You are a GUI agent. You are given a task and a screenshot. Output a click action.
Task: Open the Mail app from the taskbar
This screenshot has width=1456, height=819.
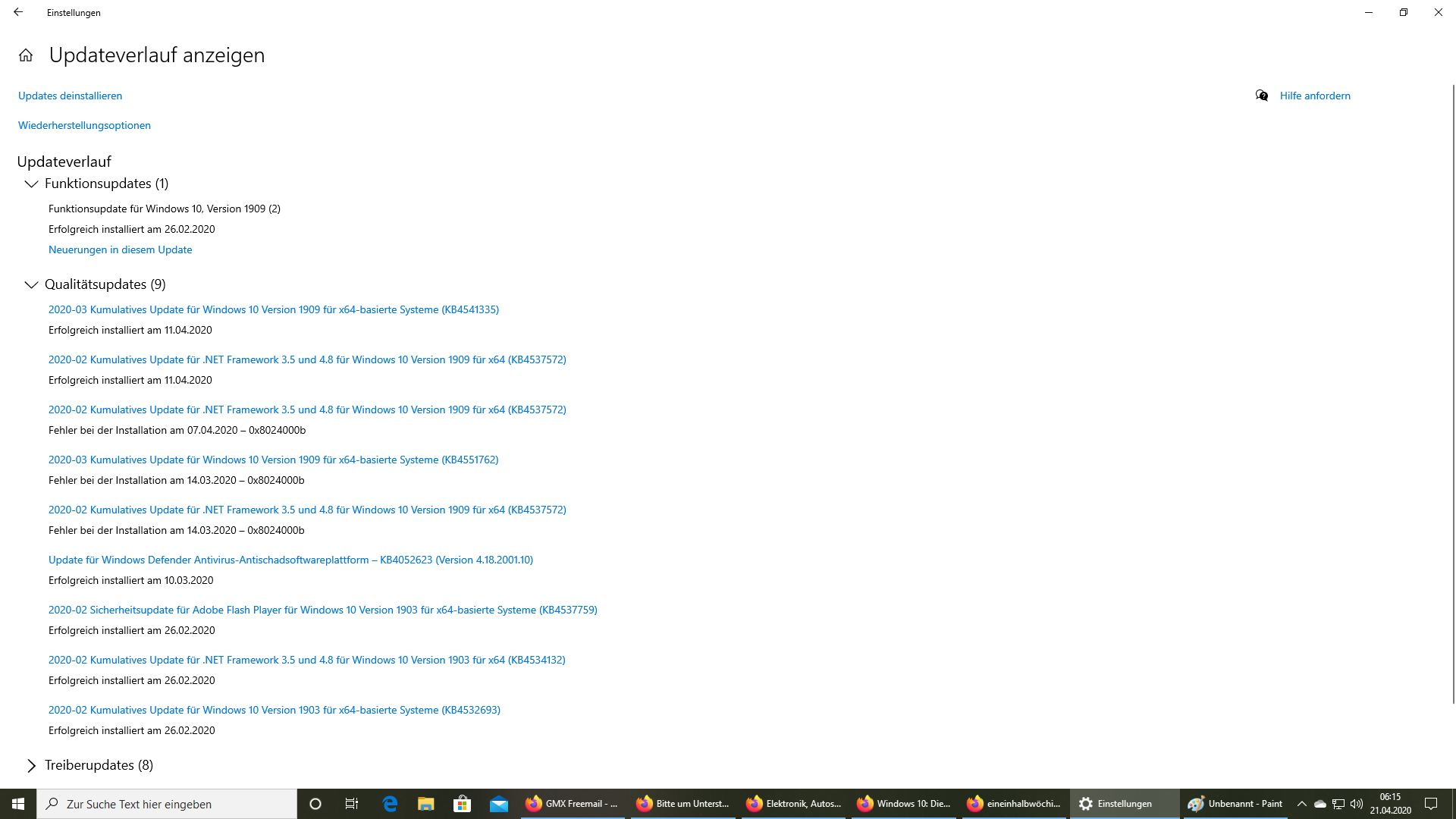click(x=498, y=804)
